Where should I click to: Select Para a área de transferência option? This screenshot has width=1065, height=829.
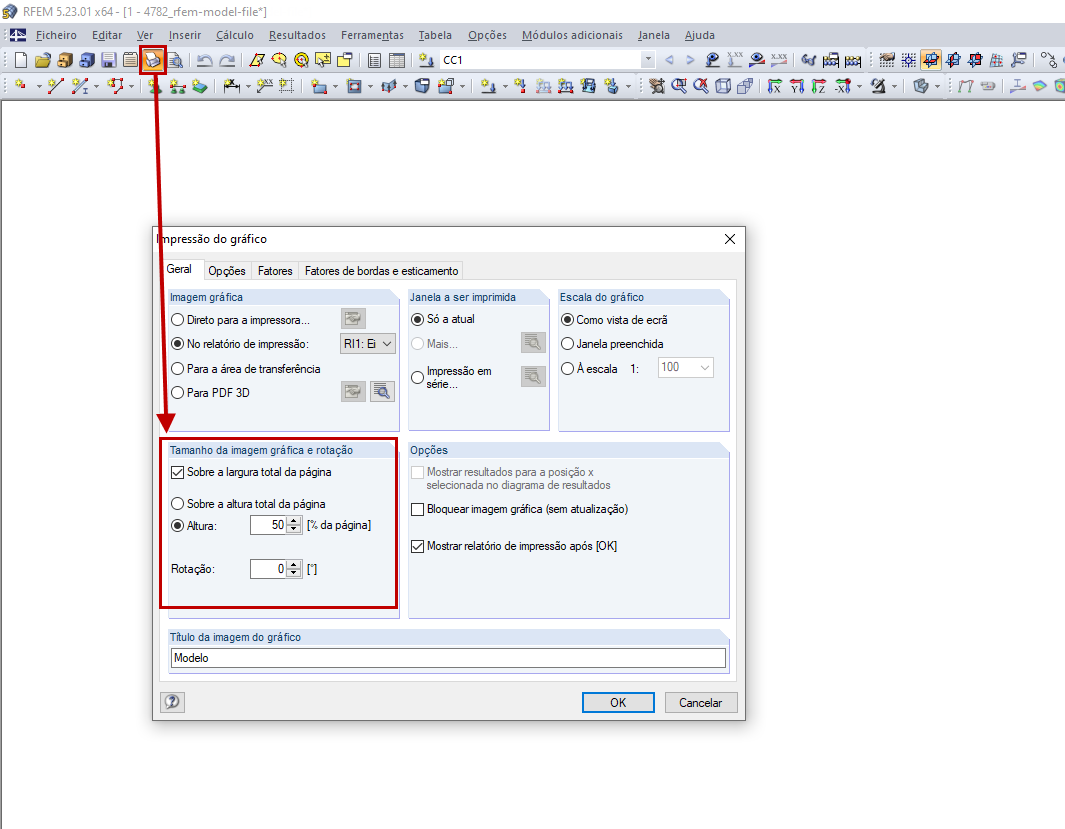177,369
